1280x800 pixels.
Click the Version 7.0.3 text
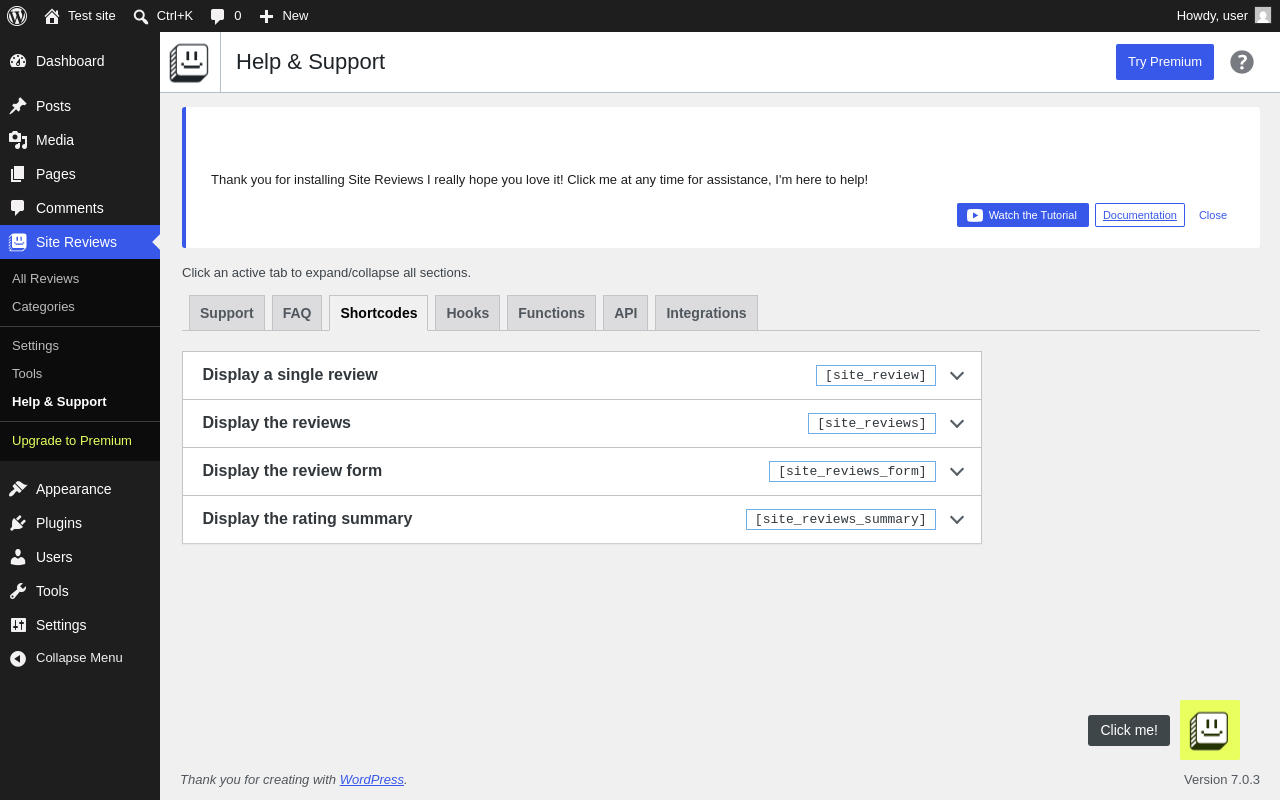click(x=1222, y=779)
